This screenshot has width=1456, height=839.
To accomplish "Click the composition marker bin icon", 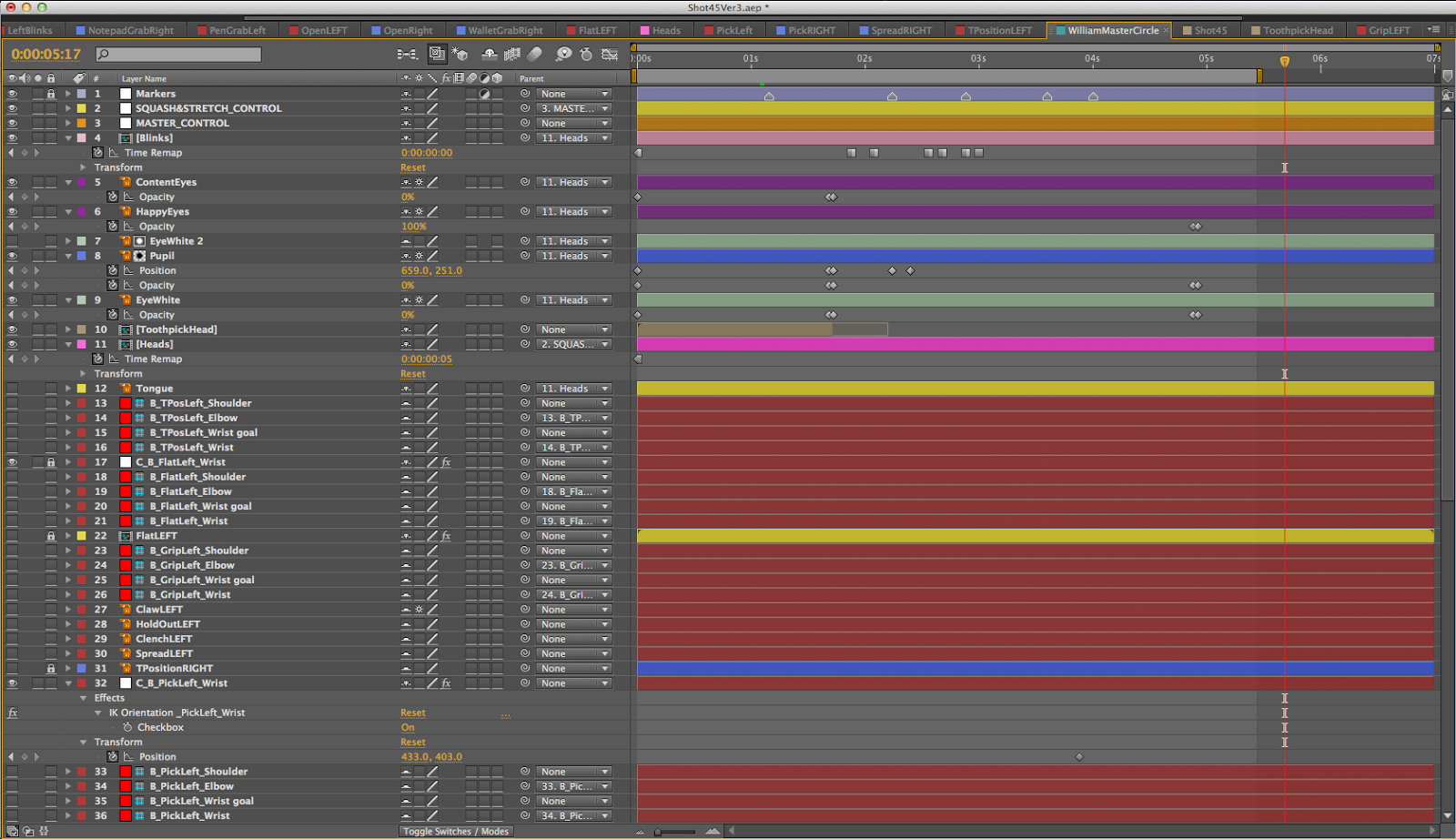I will (x=1448, y=77).
